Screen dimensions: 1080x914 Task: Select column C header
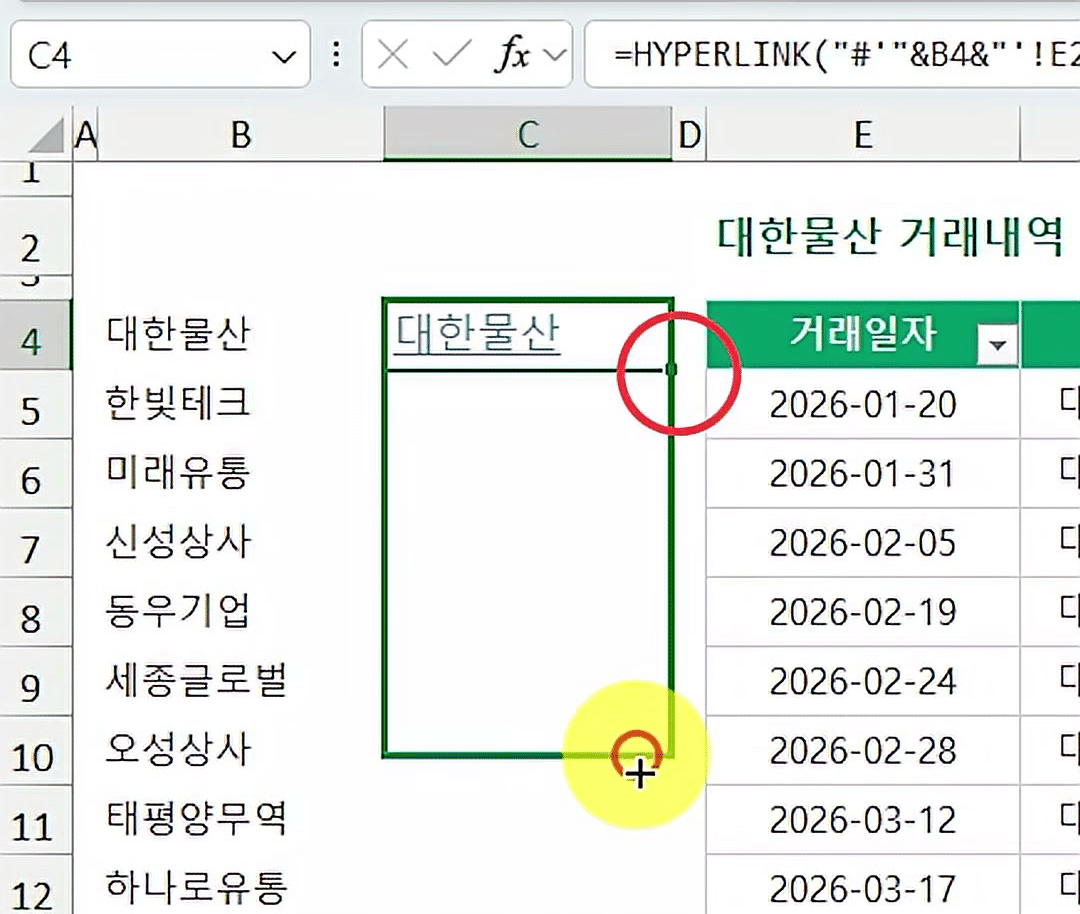pos(528,135)
